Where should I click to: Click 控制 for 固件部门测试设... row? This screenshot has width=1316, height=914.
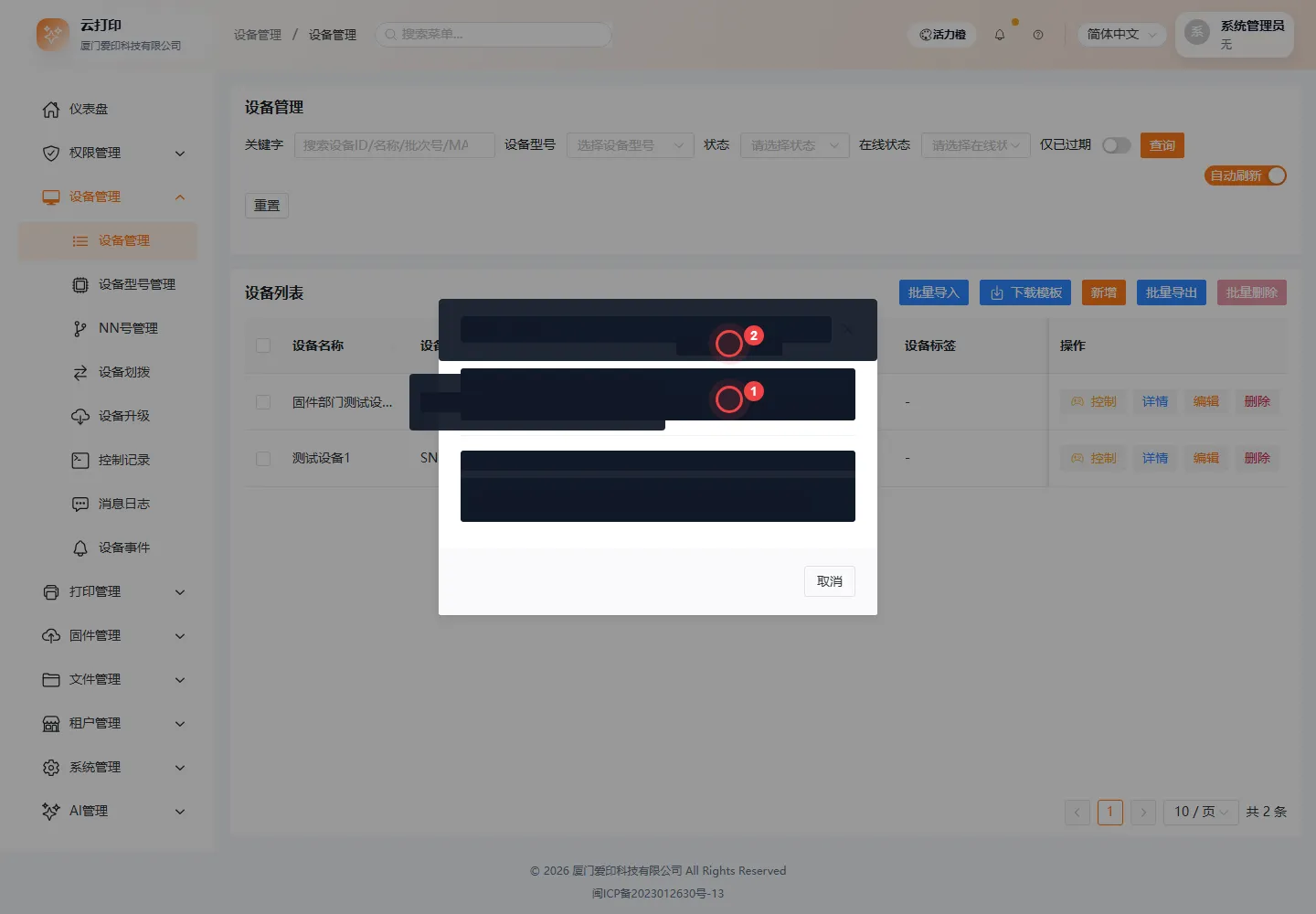pyautogui.click(x=1094, y=402)
